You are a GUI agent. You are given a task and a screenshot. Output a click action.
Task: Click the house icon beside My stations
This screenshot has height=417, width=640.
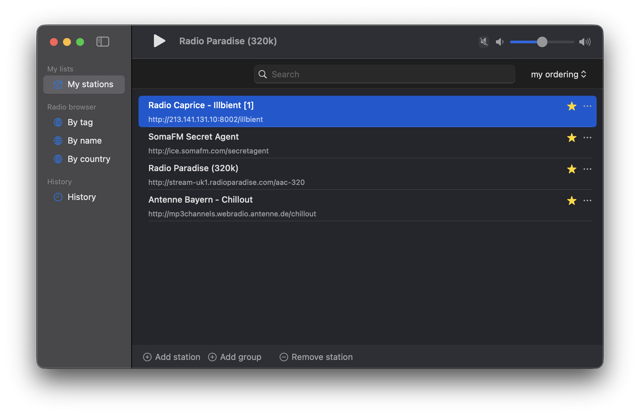[x=58, y=84]
